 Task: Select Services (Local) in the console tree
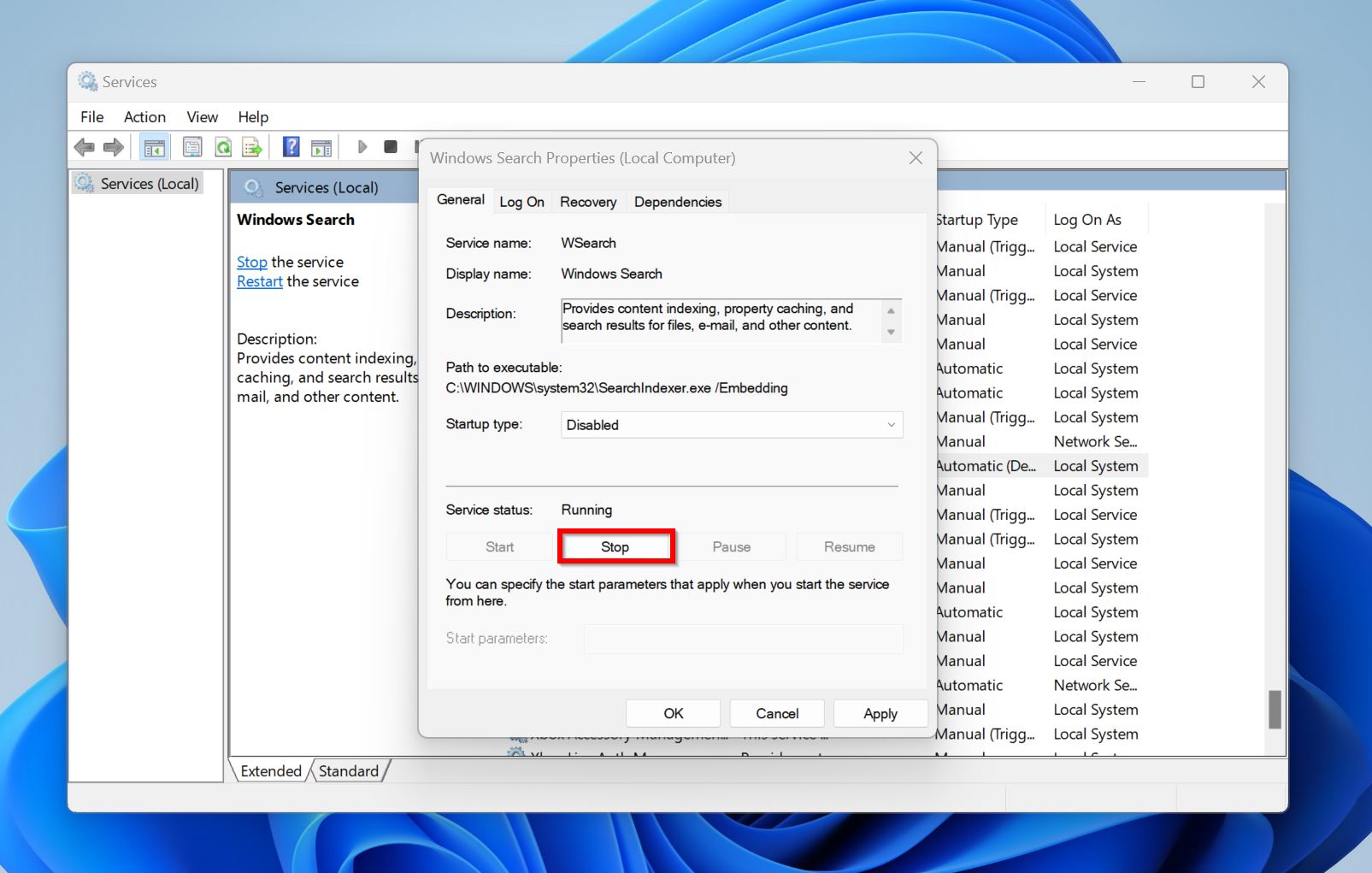pyautogui.click(x=149, y=184)
